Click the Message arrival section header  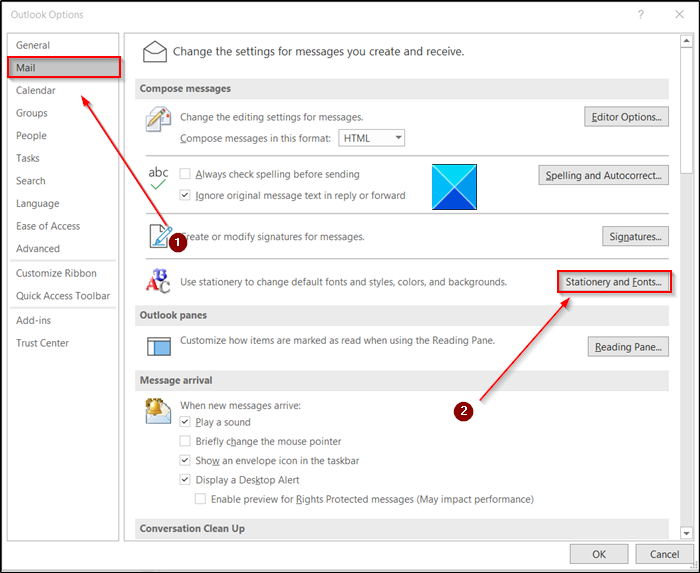402,380
